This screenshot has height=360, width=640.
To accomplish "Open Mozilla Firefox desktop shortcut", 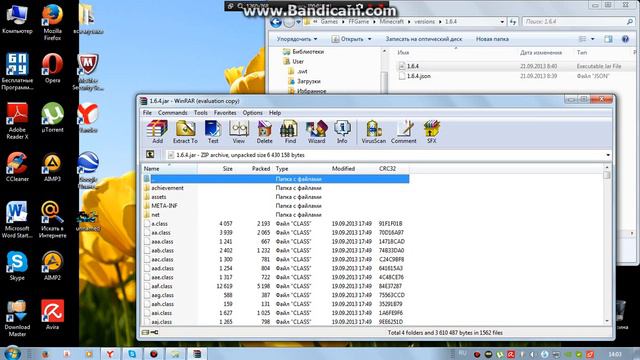I will click(x=52, y=22).
